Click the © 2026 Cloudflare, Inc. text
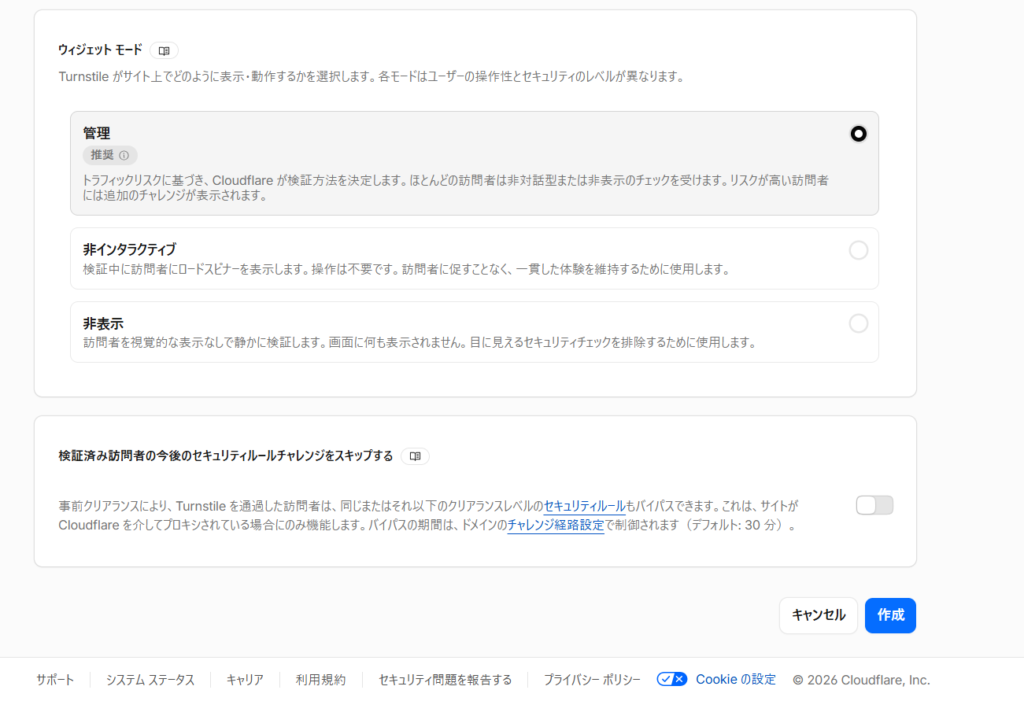Screen dimensions: 1024x701 pyautogui.click(x=861, y=680)
